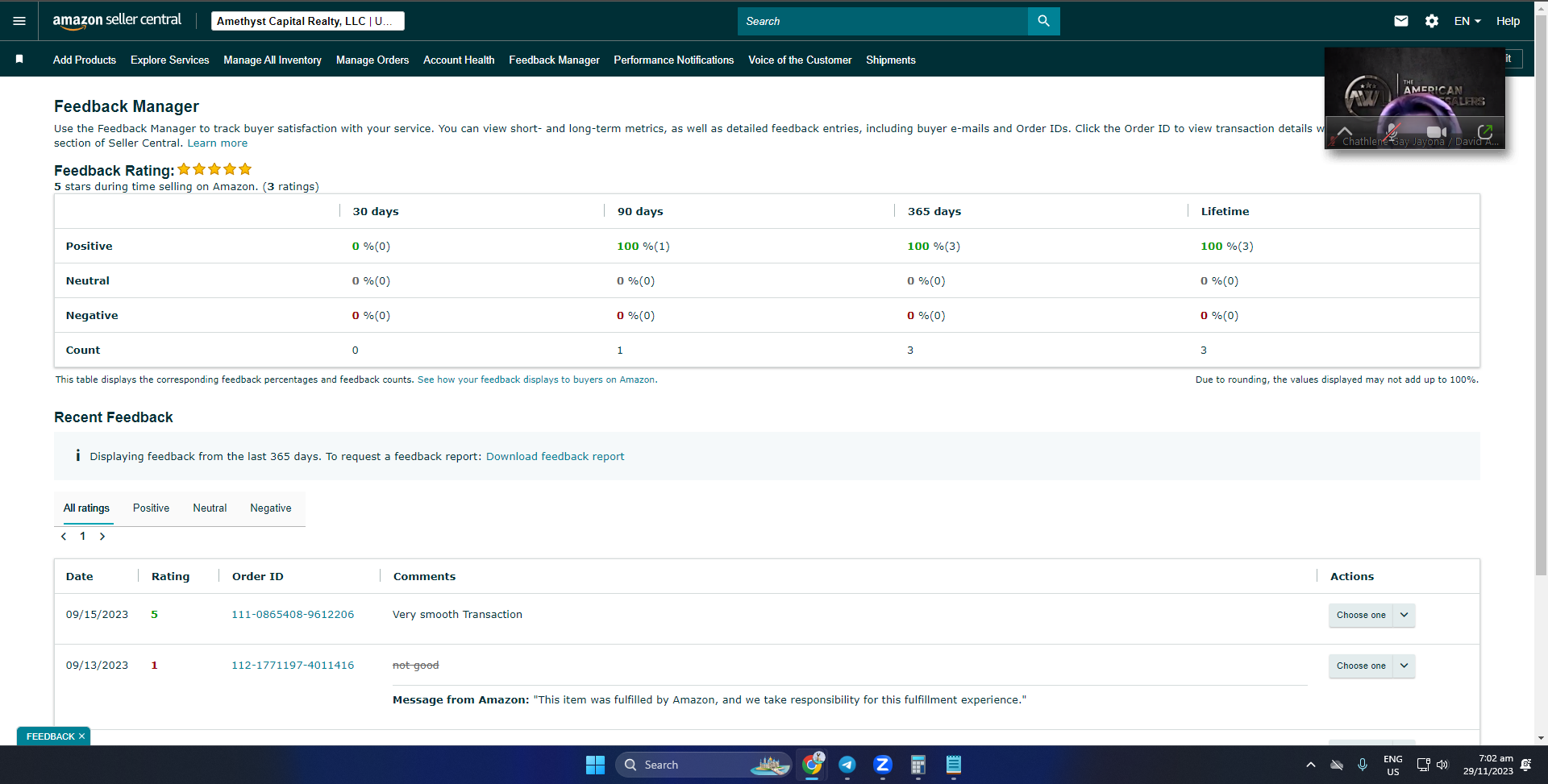The width and height of the screenshot is (1548, 784).
Task: Open Manage All Inventory menu item
Action: (x=273, y=60)
